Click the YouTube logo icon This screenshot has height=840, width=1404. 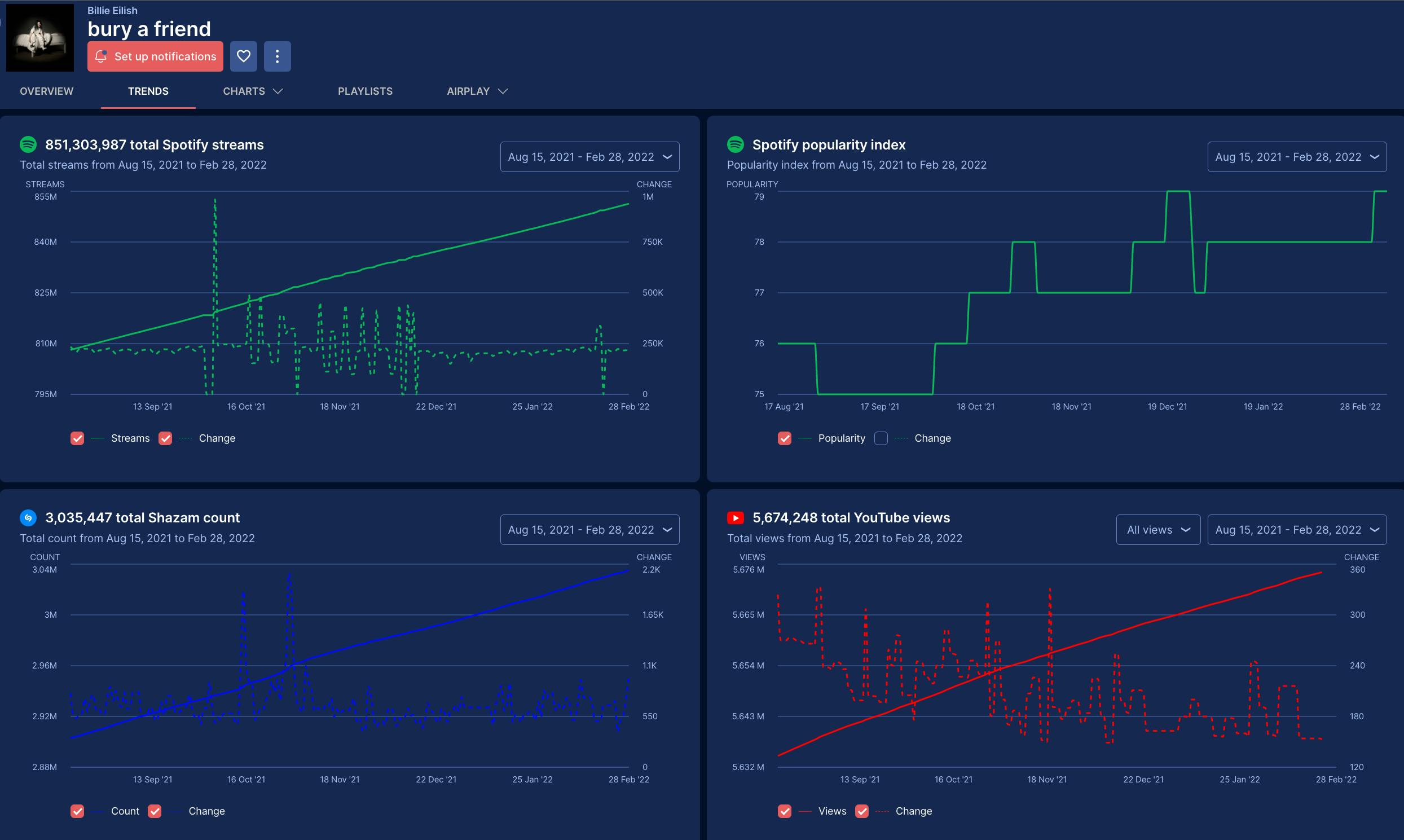click(735, 517)
